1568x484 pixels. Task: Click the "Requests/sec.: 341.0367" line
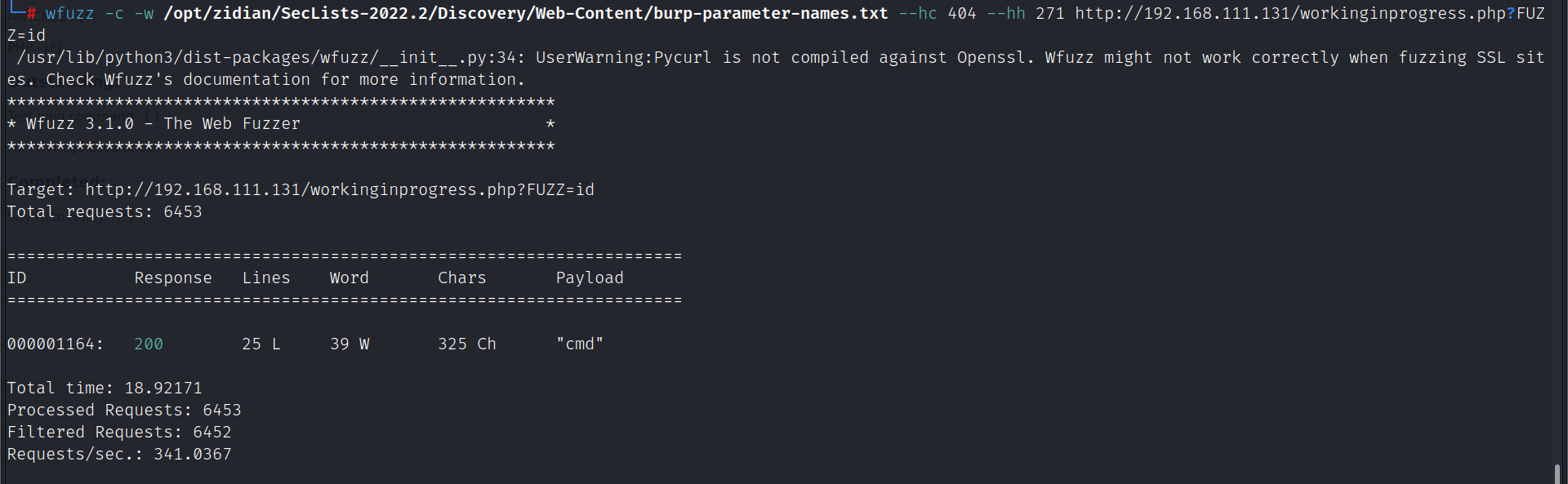119,455
